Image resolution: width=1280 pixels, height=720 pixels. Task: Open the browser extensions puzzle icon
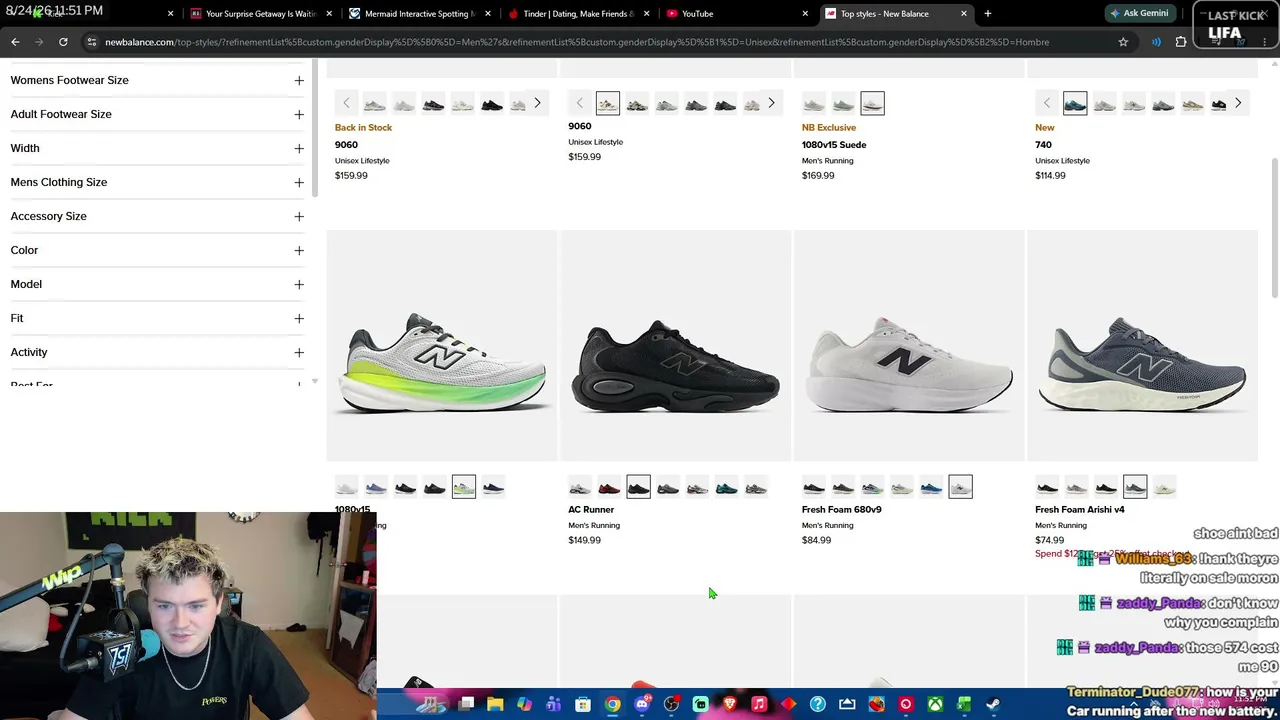(x=1181, y=42)
